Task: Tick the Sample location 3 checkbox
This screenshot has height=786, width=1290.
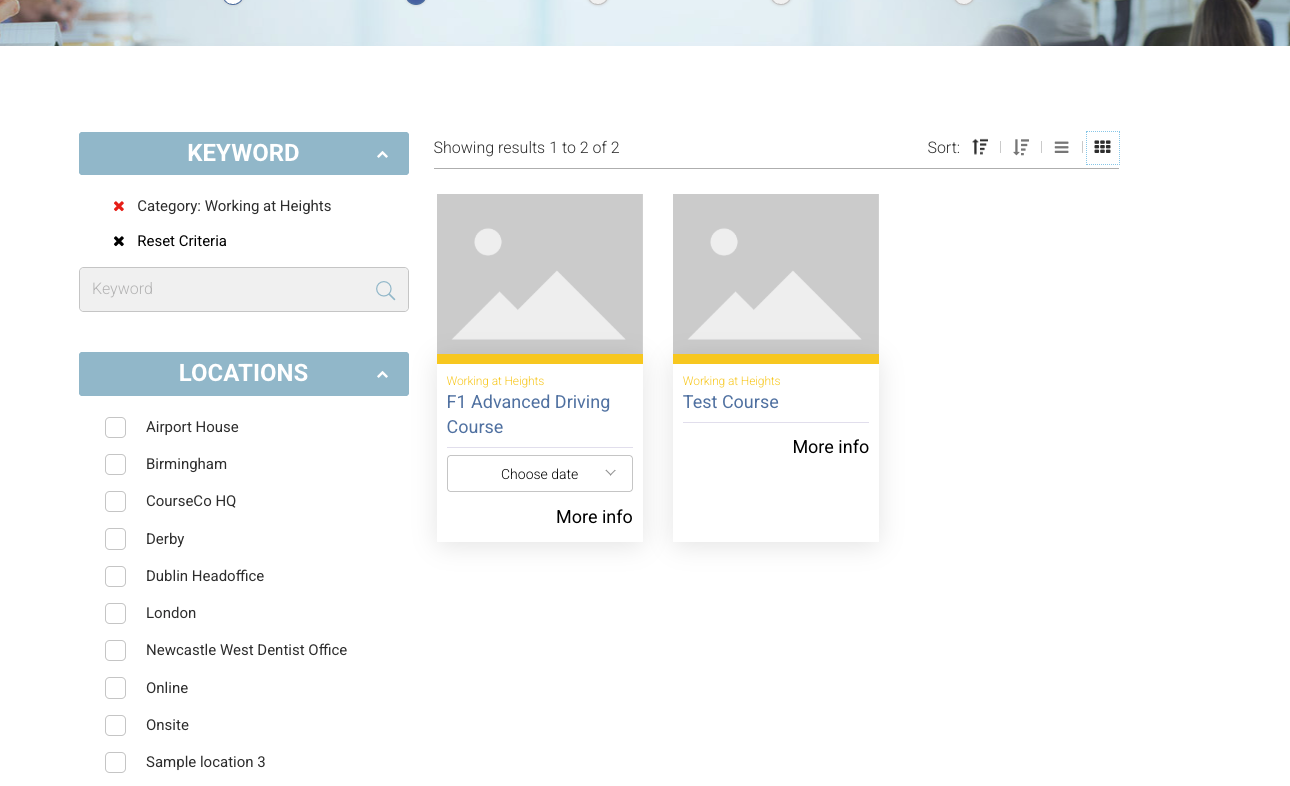Action: pos(115,762)
